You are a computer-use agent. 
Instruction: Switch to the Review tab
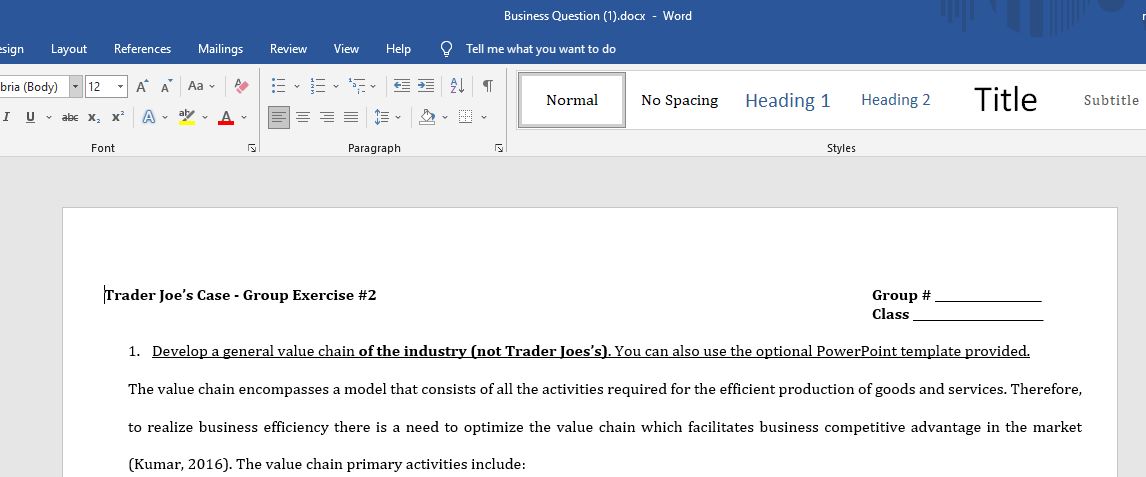point(288,49)
